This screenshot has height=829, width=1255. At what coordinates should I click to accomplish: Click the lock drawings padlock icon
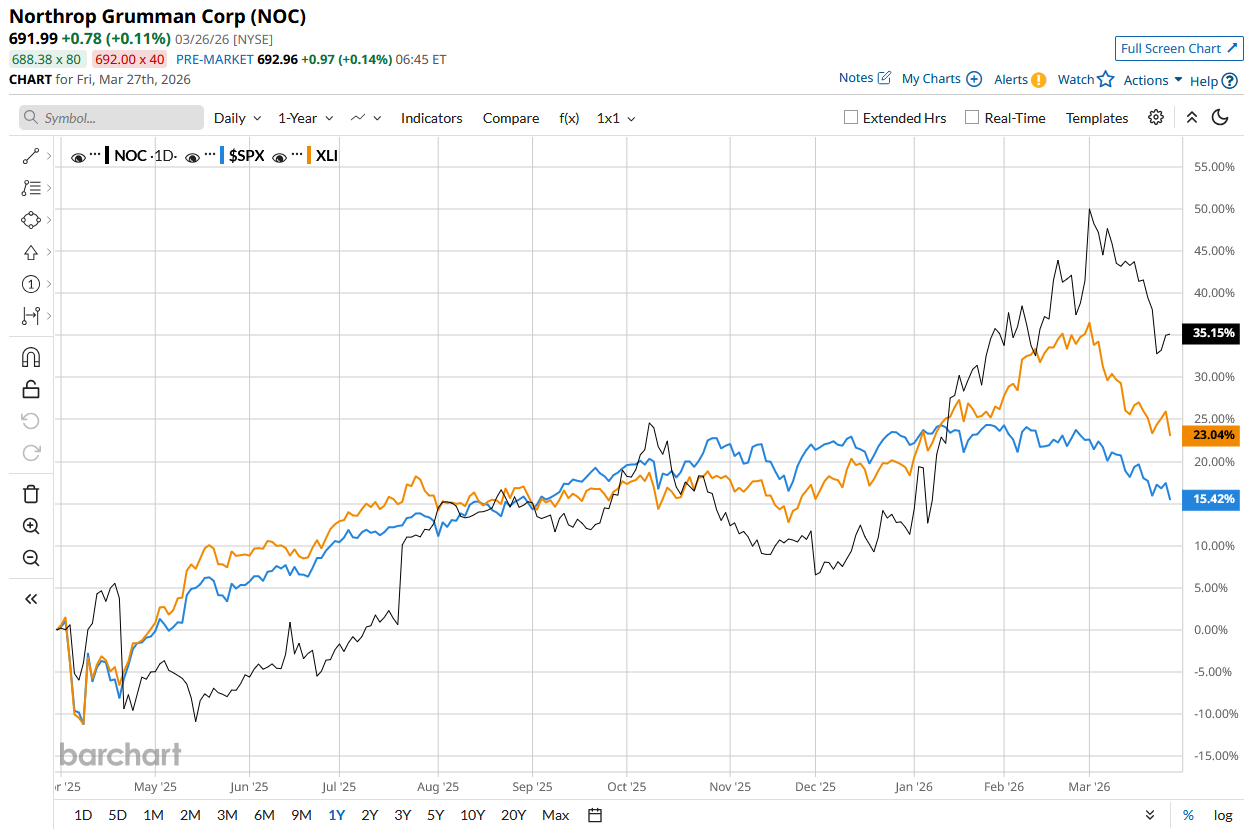pos(30,389)
